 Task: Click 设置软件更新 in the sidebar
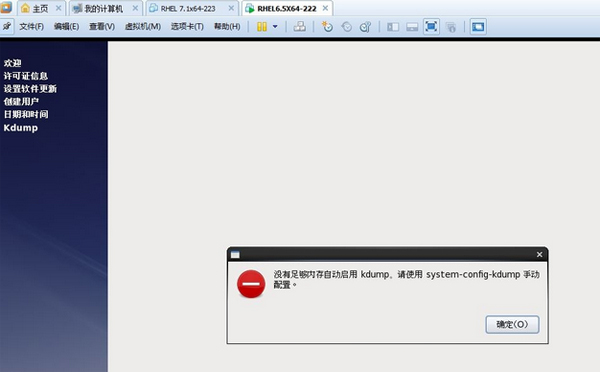click(30, 89)
